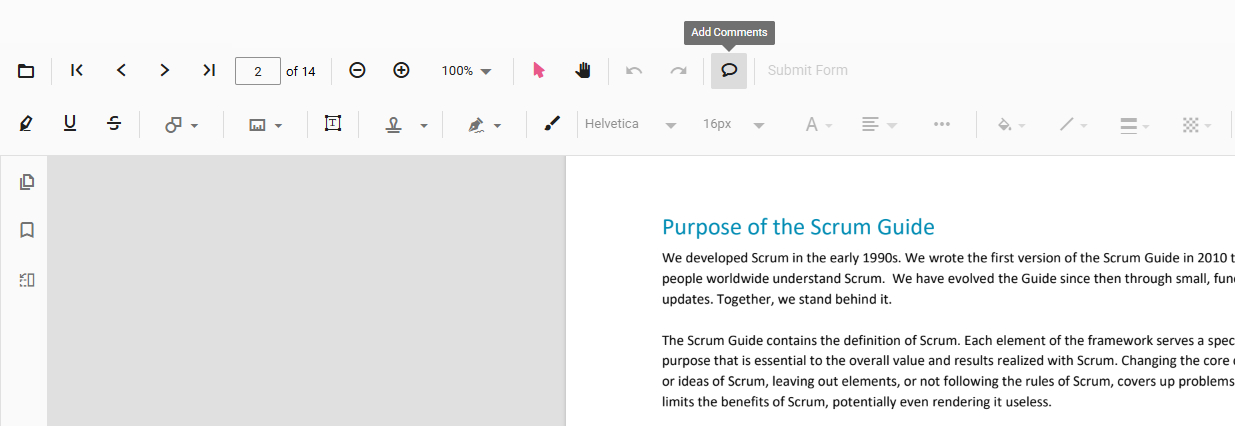
Task: Click the current page number field
Action: tap(258, 71)
